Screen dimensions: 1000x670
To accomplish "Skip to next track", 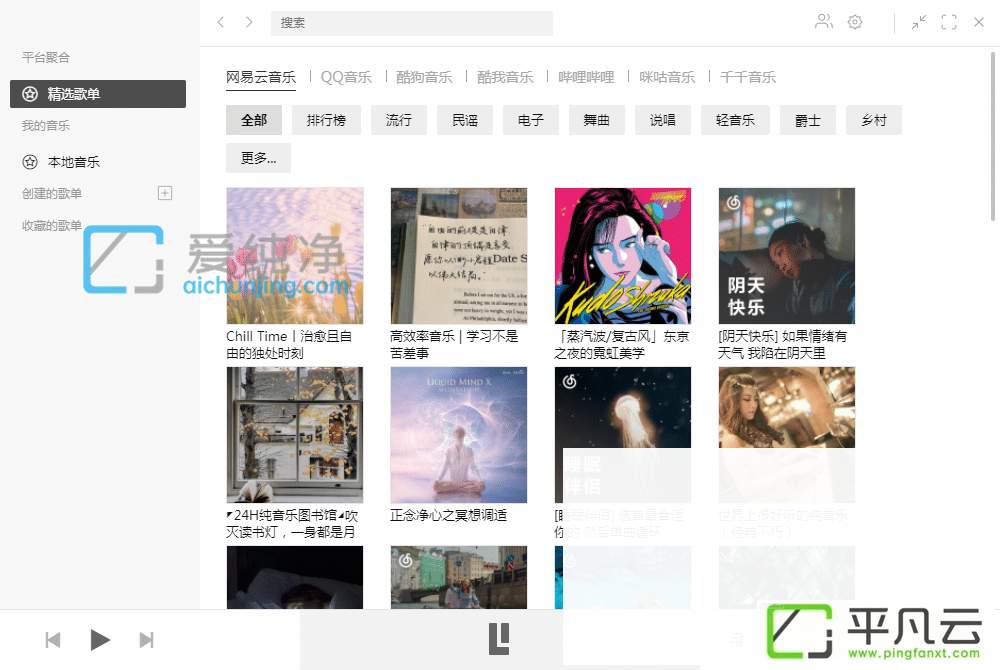I will pos(147,639).
